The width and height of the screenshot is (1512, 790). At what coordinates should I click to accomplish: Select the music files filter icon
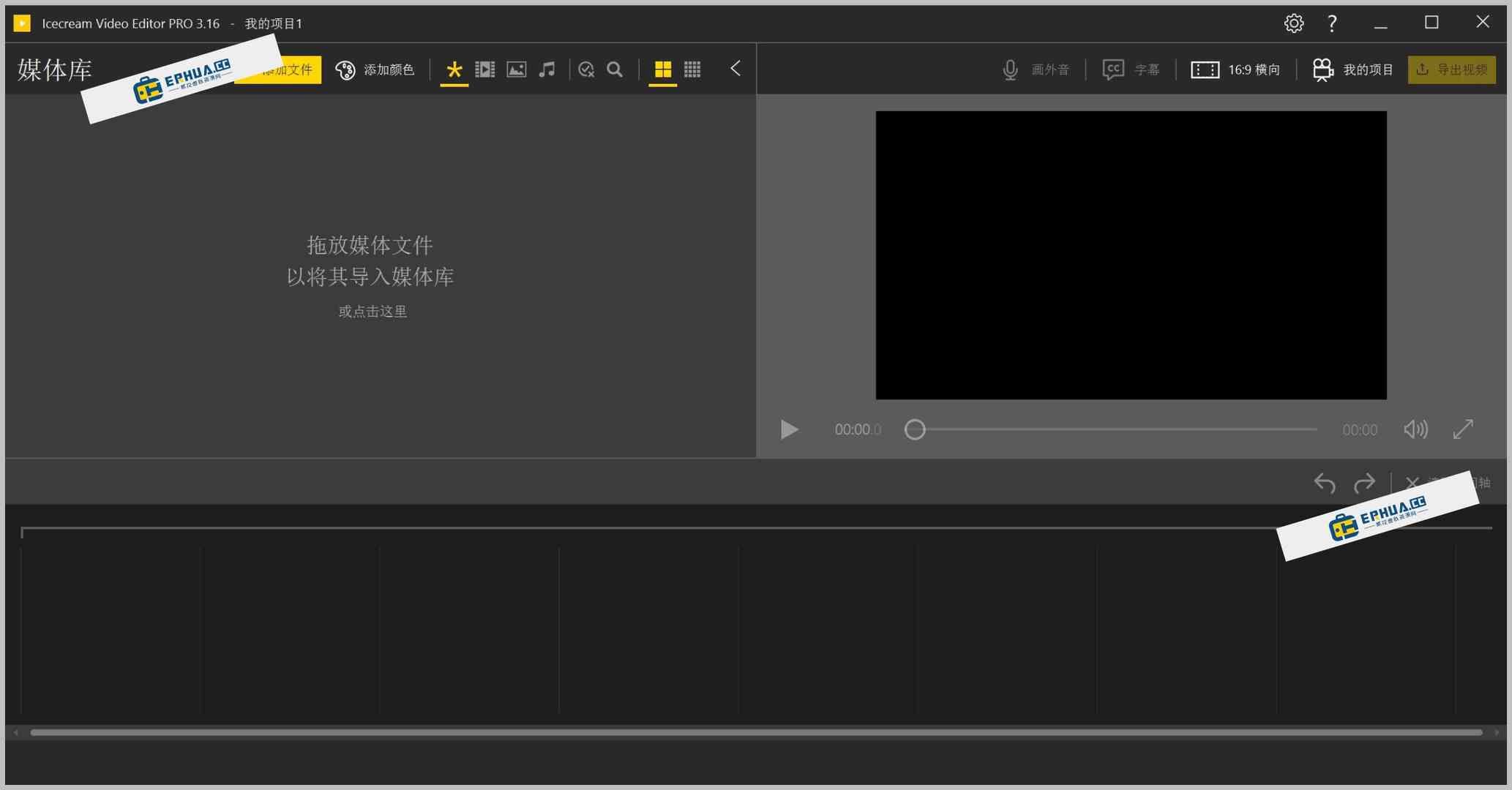click(x=547, y=69)
